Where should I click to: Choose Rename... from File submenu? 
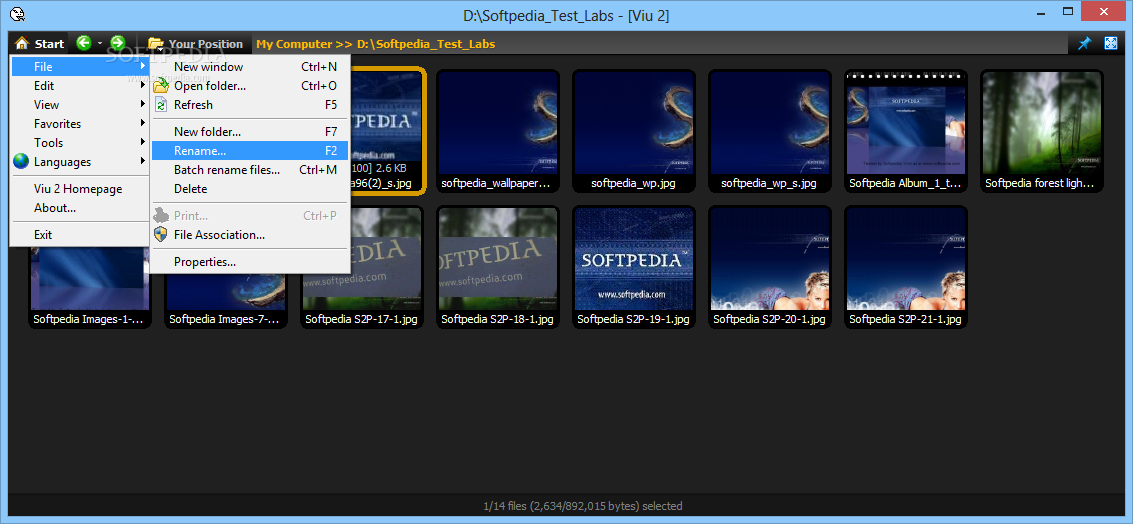(x=250, y=150)
